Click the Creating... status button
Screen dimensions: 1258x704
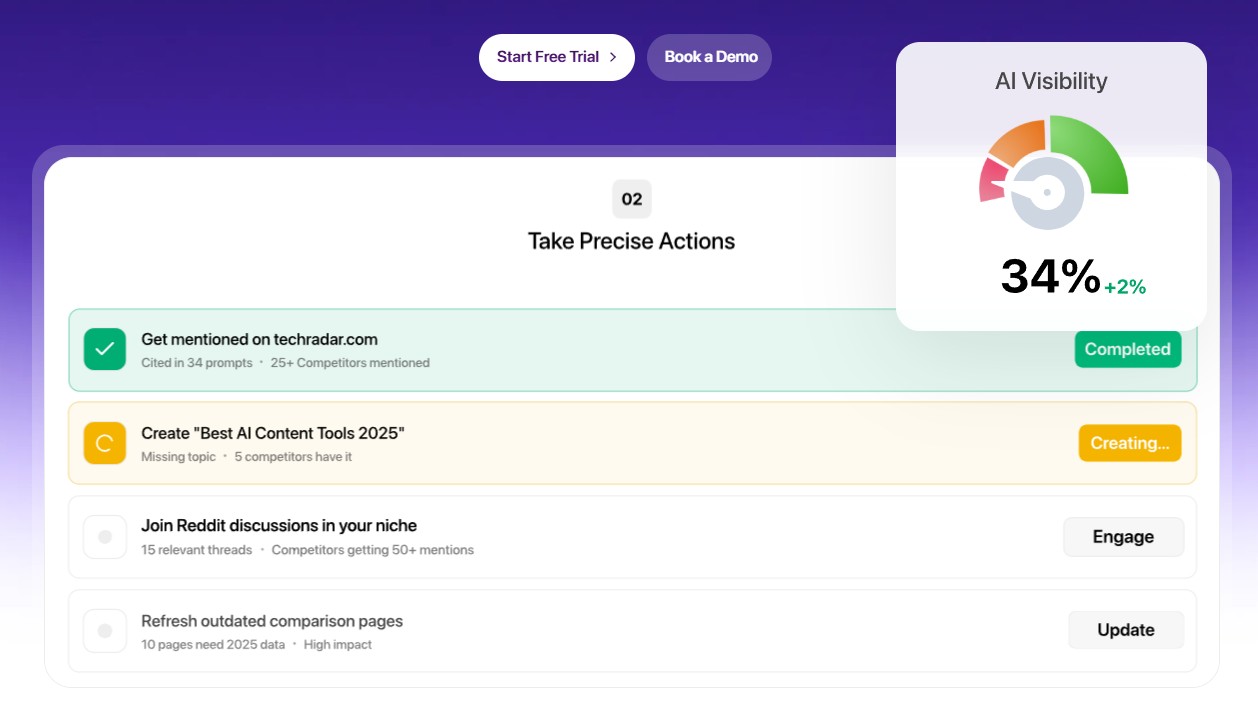click(x=1129, y=443)
